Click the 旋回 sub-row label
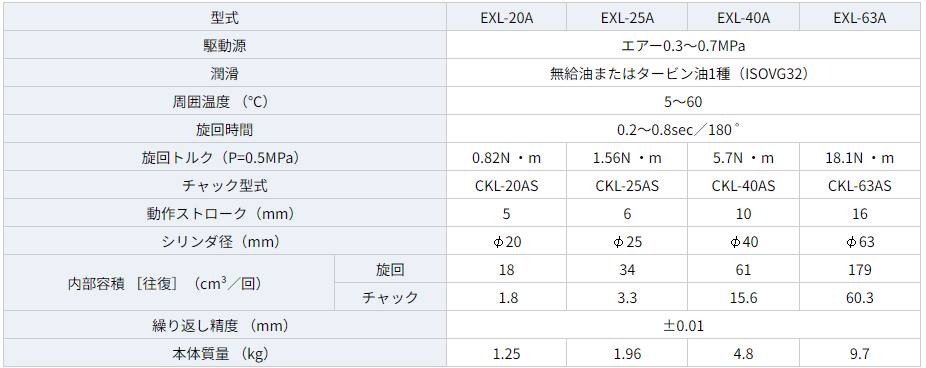 tap(390, 270)
